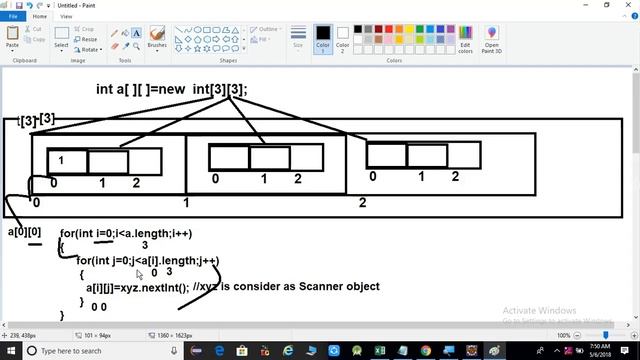The image size is (640, 360).
Task: Open Microsoft Store from the taskbar
Action: click(x=242, y=351)
